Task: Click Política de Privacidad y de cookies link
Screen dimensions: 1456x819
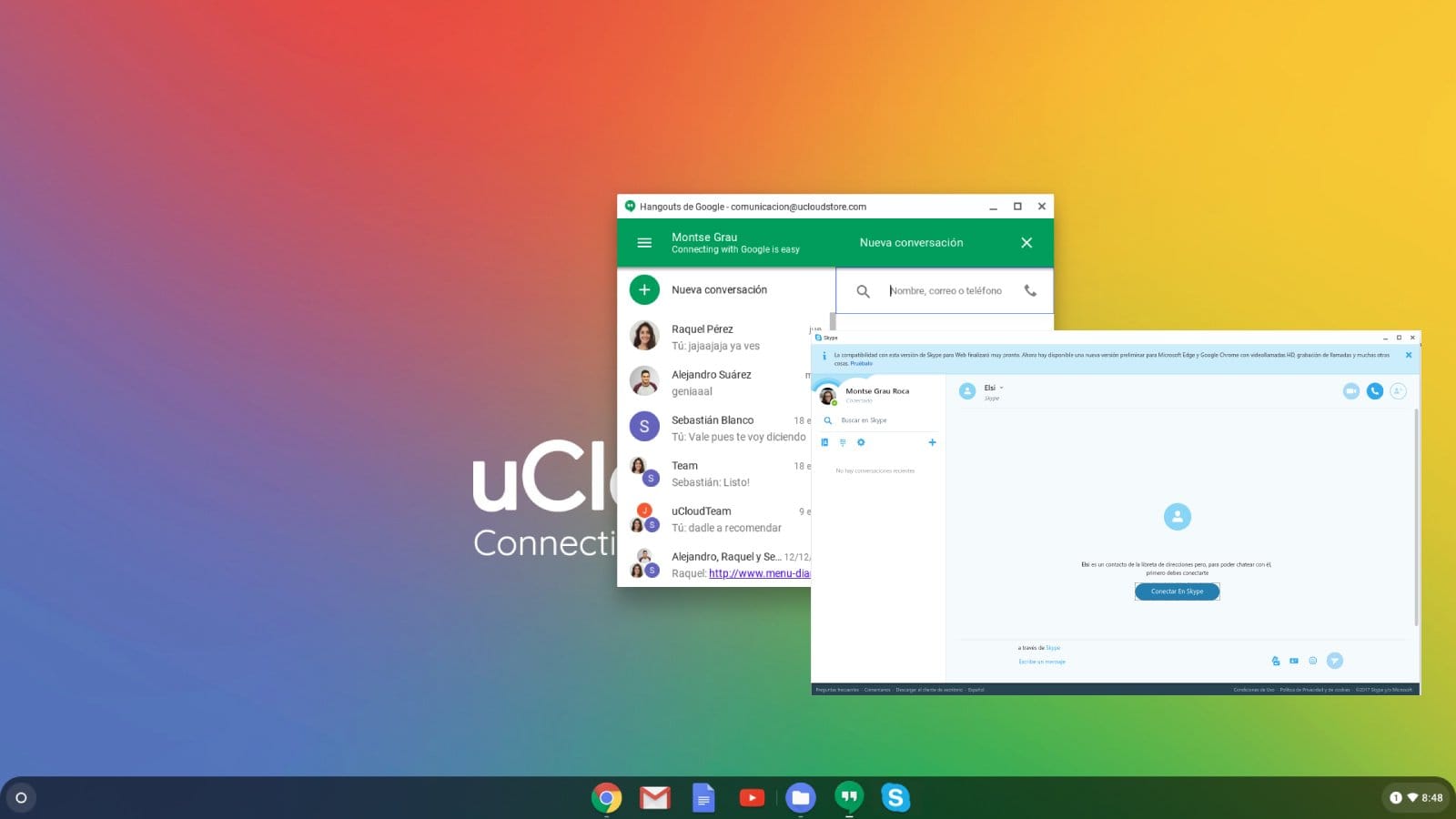Action: click(x=1315, y=690)
